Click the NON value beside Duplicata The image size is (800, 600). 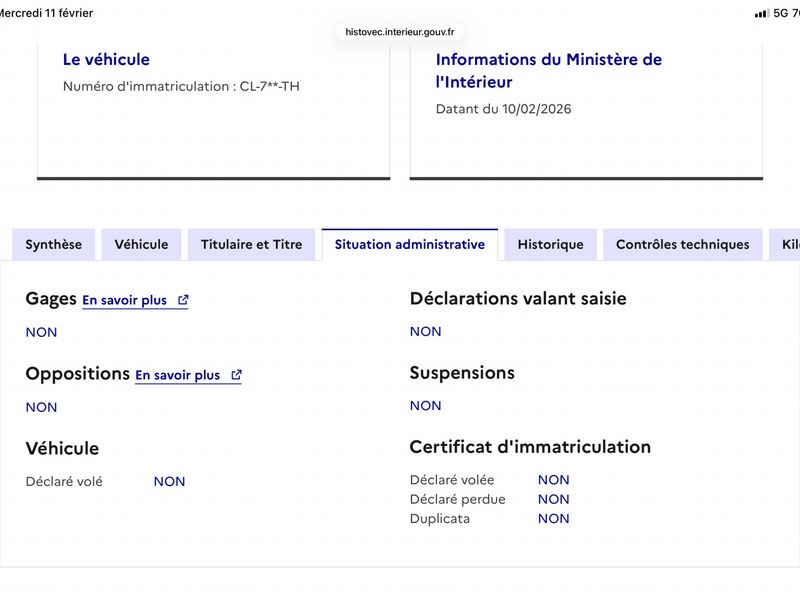(553, 518)
